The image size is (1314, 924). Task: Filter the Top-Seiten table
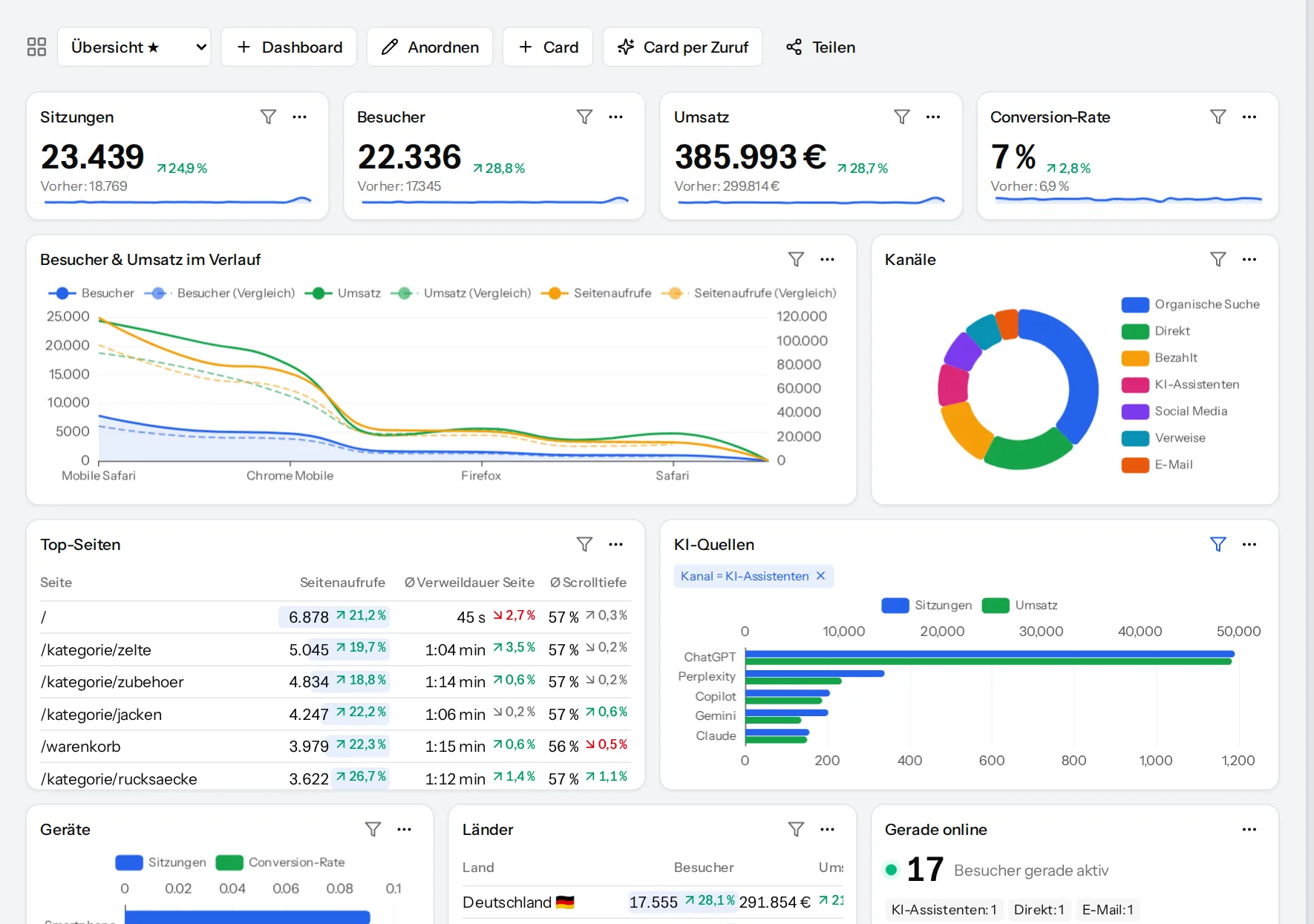click(x=584, y=544)
